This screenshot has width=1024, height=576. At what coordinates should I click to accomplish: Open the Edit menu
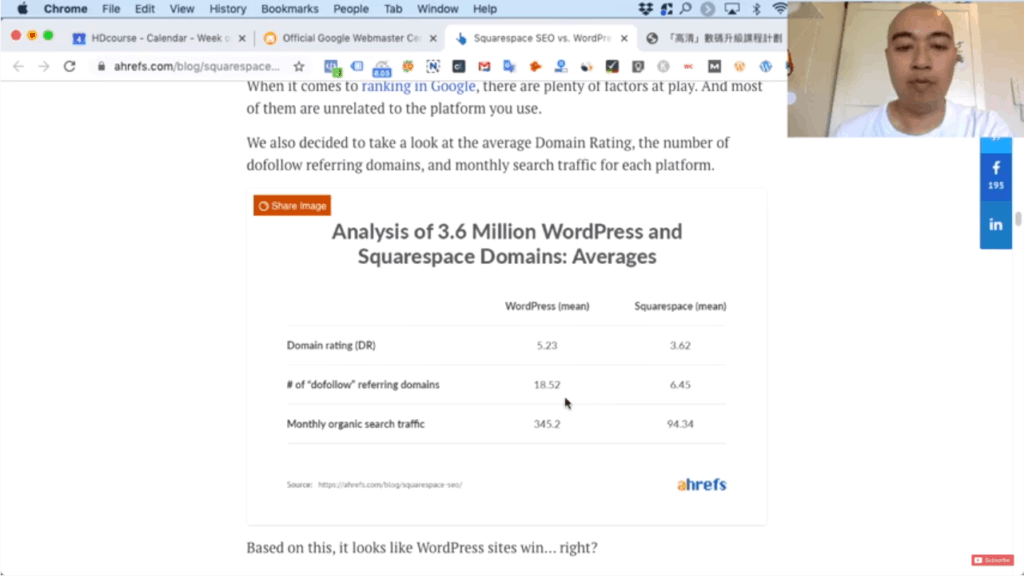click(144, 8)
